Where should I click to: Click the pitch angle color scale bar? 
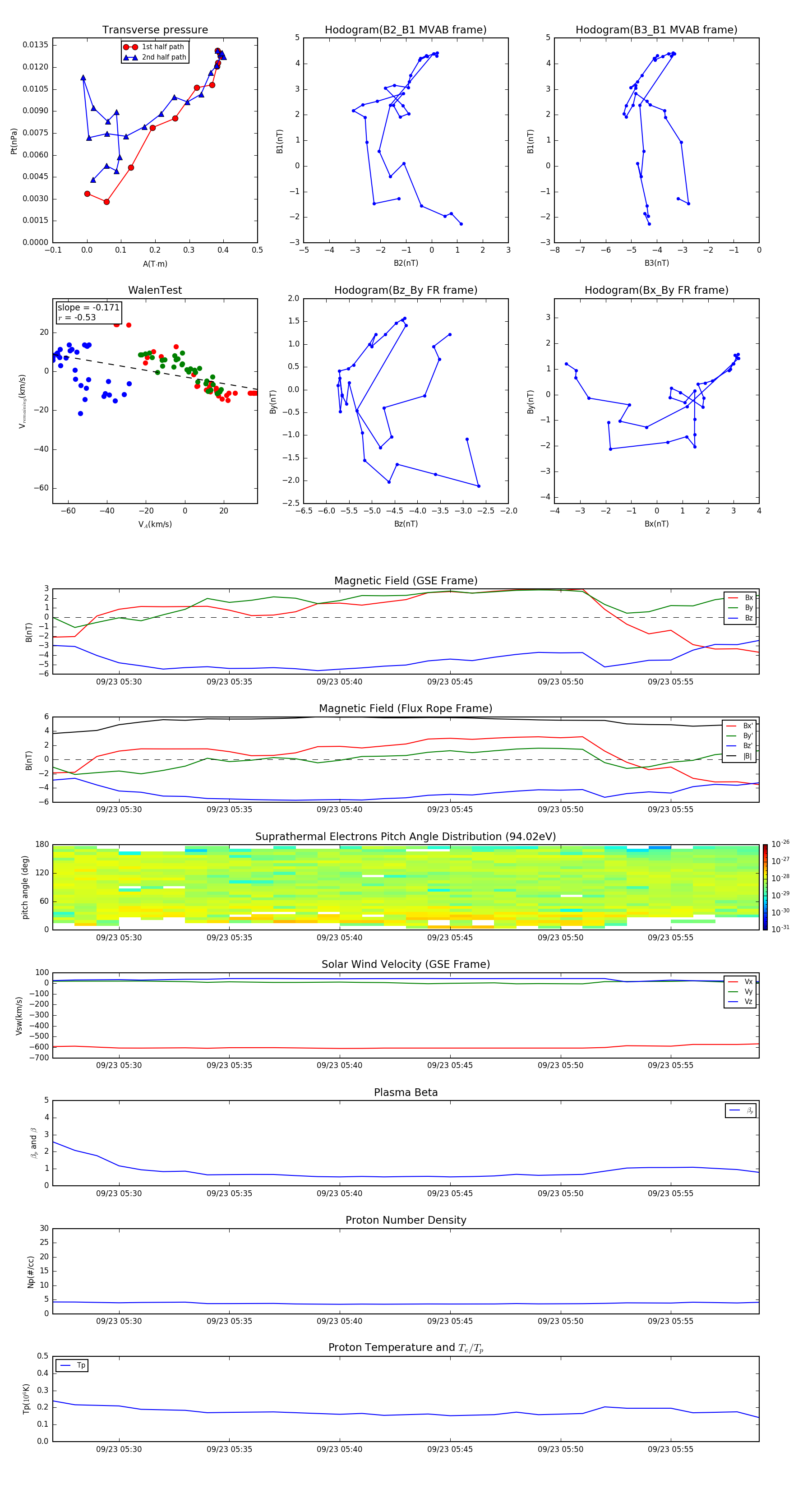pos(765,887)
